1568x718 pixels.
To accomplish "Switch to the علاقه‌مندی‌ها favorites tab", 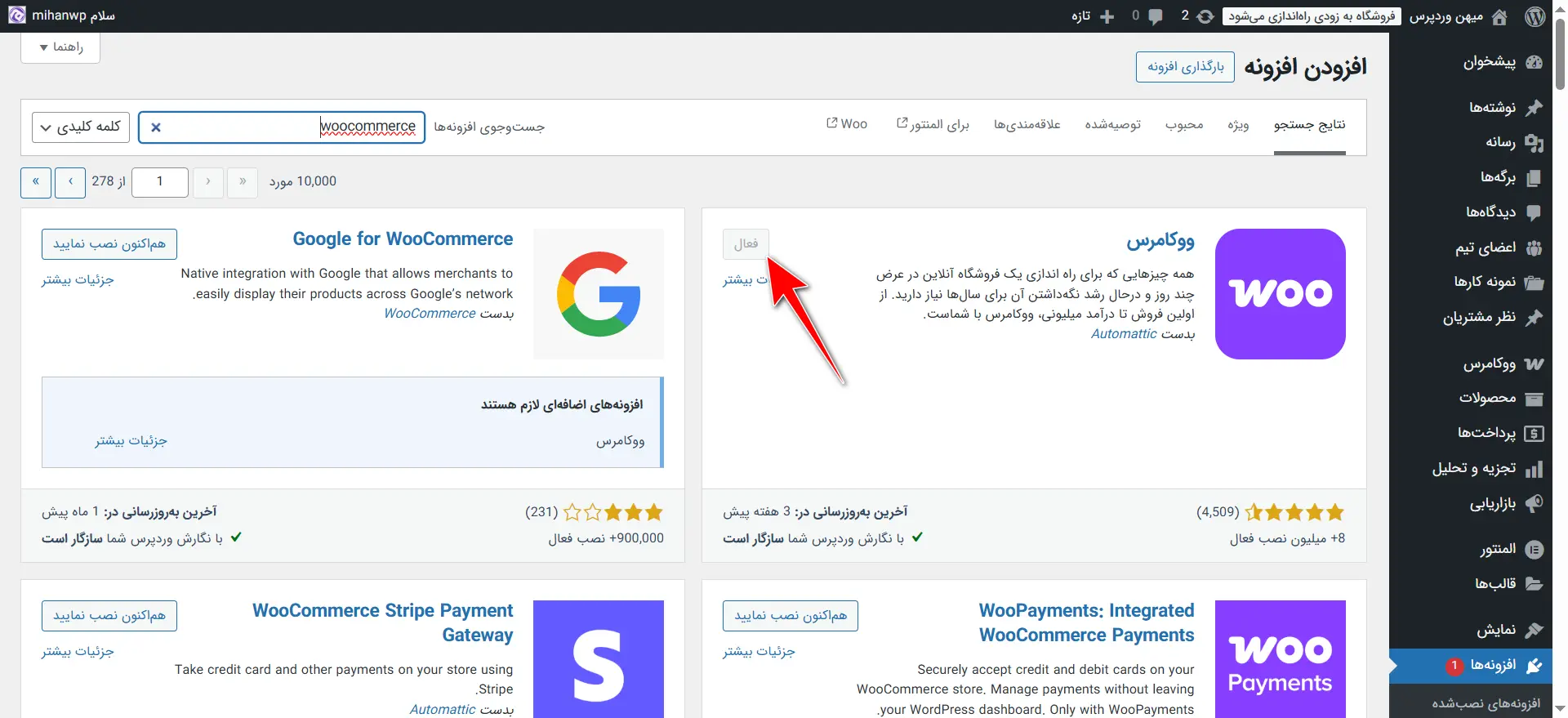I will tap(1027, 125).
